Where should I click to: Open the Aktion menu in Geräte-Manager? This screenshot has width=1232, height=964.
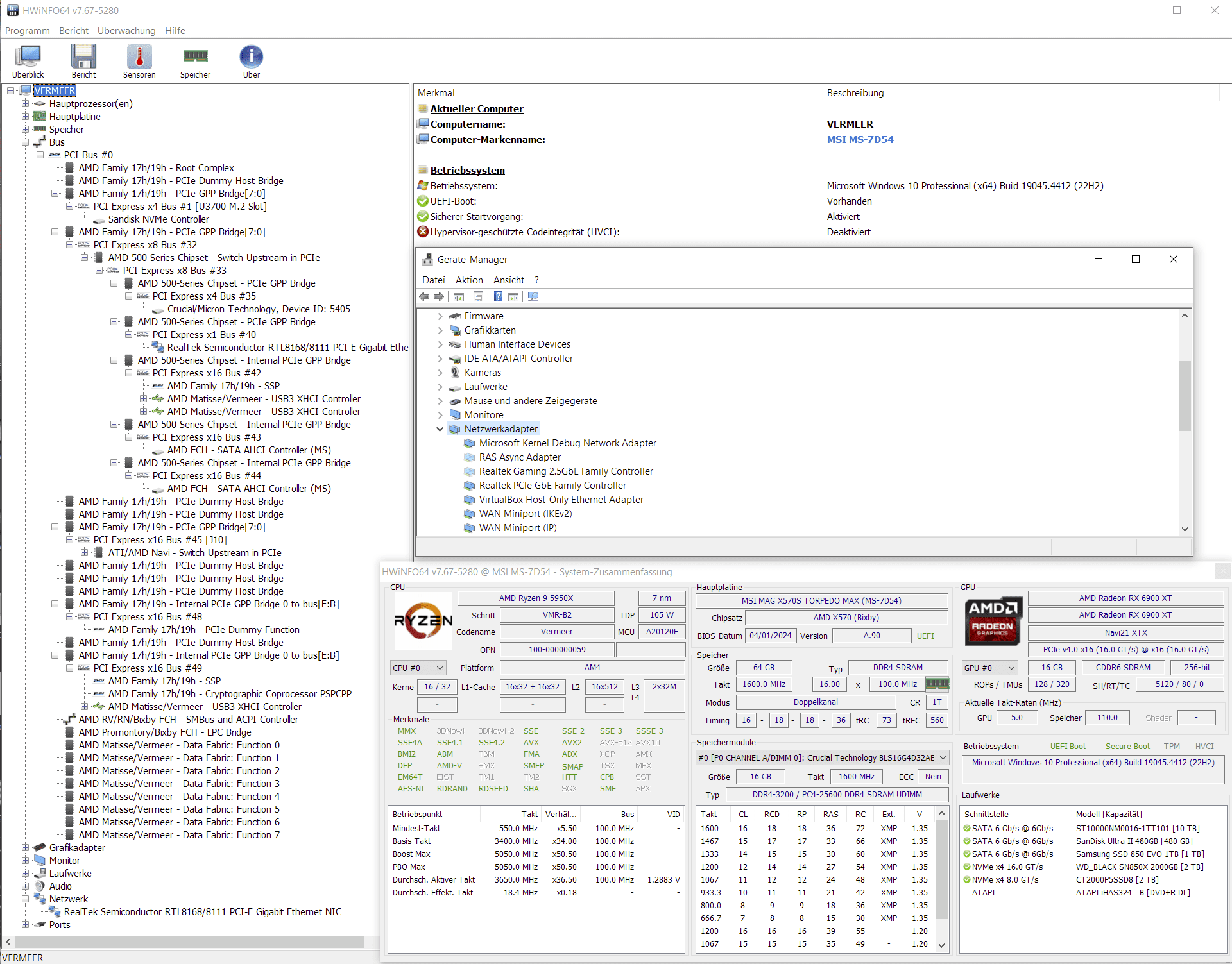pos(469,280)
